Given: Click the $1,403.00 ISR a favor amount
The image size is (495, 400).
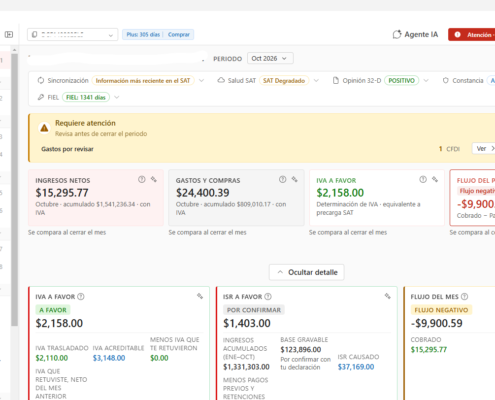Looking at the screenshot, I should (x=247, y=323).
